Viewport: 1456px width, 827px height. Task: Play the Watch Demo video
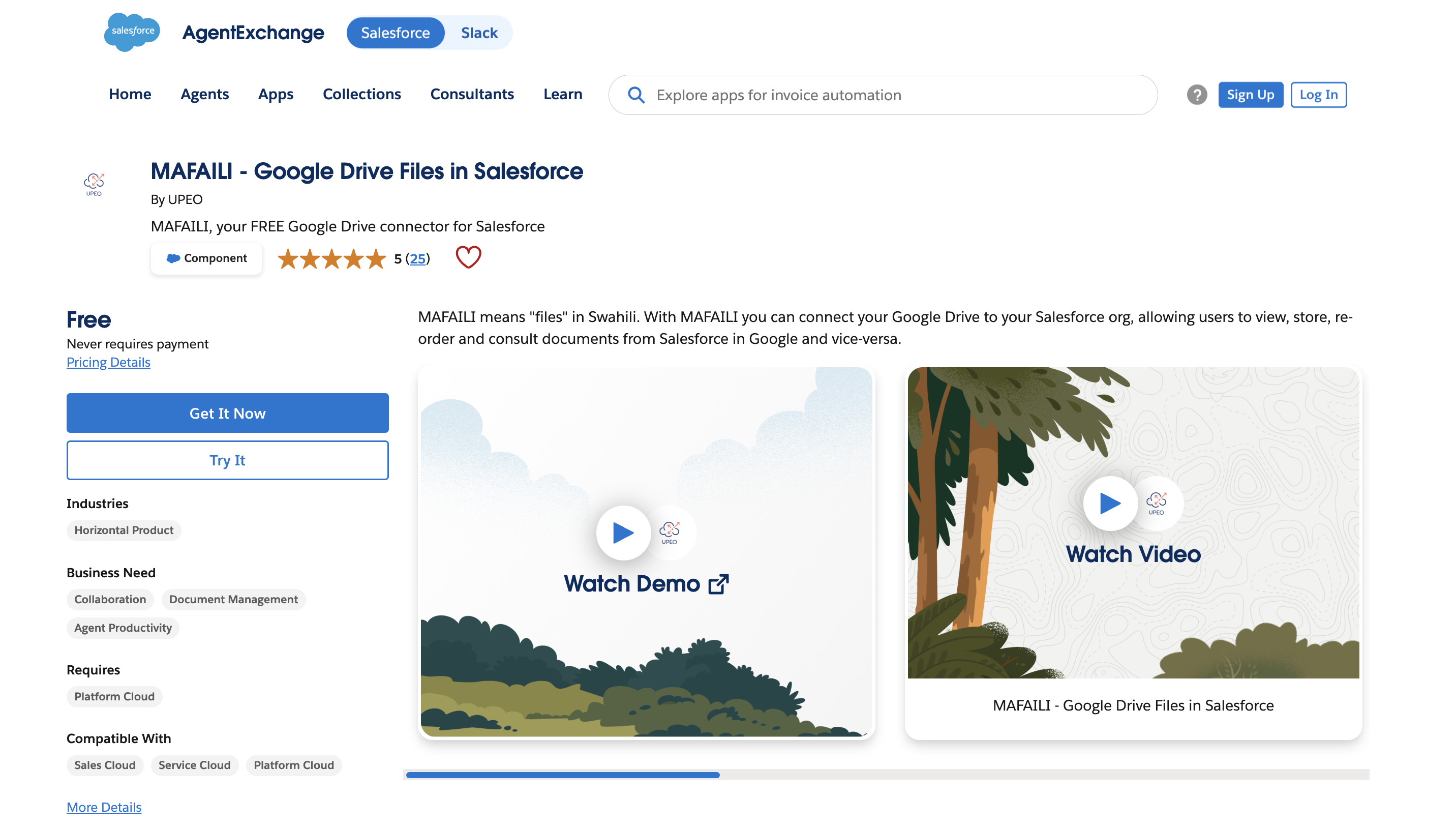[623, 533]
